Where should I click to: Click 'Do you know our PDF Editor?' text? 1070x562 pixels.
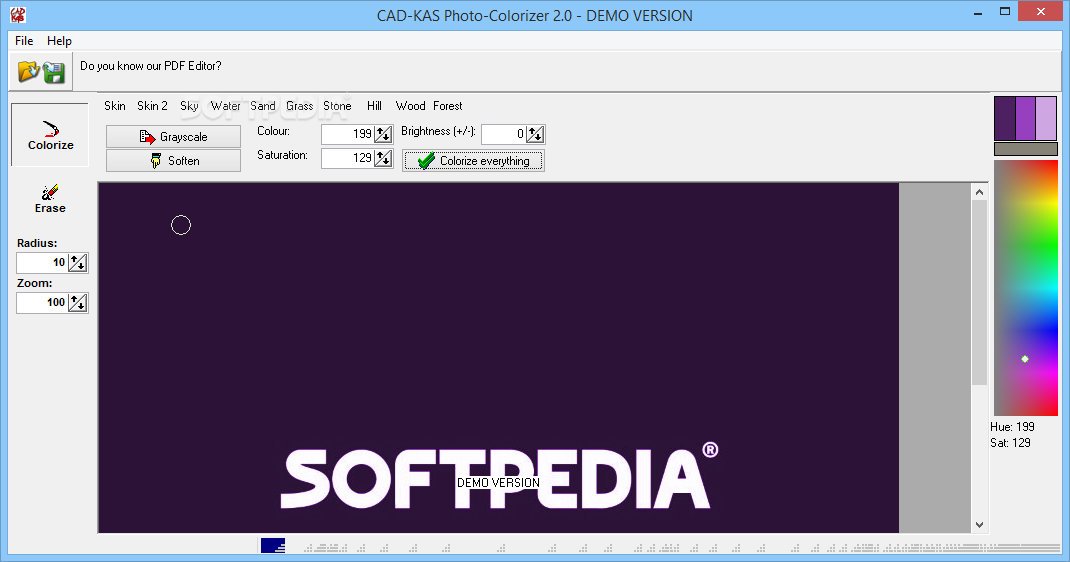click(151, 66)
